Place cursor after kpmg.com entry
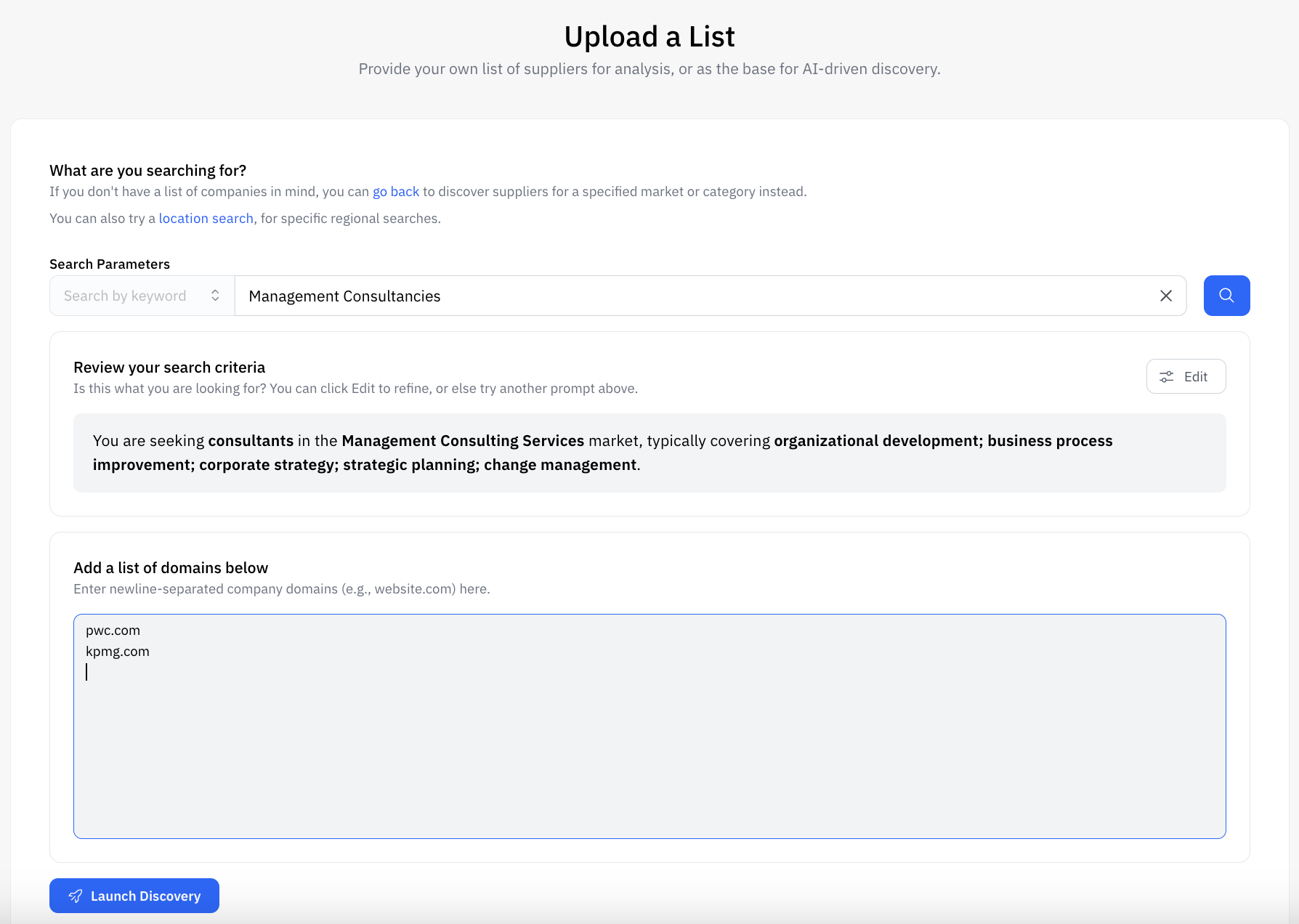The image size is (1299, 924). click(x=150, y=651)
